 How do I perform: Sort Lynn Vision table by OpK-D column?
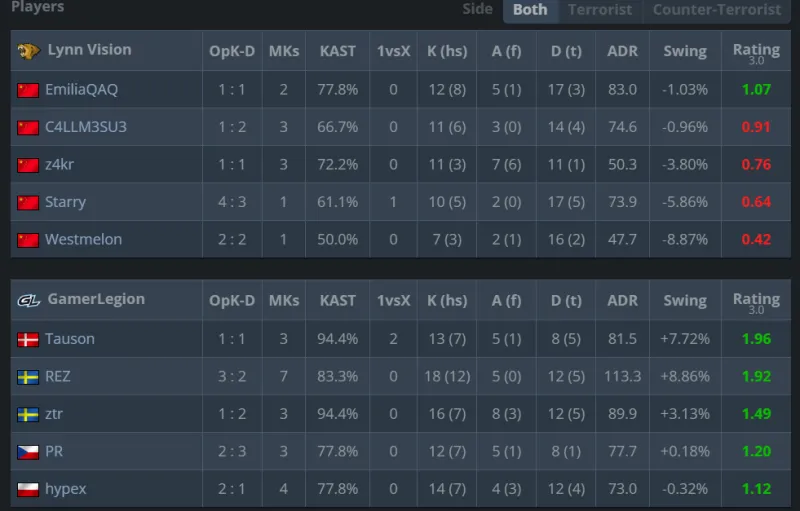pyautogui.click(x=232, y=51)
